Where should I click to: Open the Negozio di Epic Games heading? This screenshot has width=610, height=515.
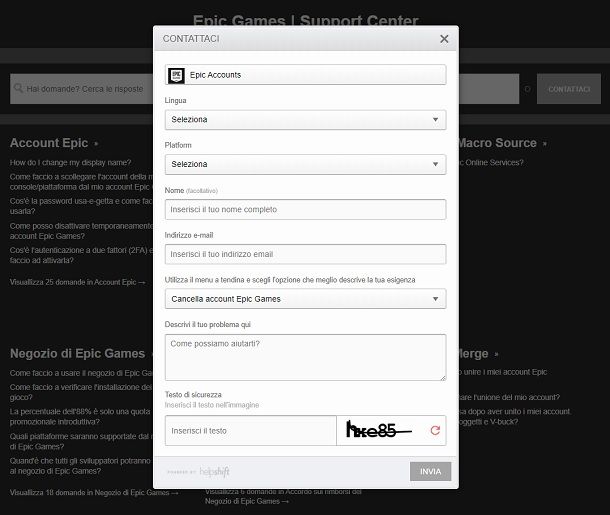pyautogui.click(x=77, y=354)
